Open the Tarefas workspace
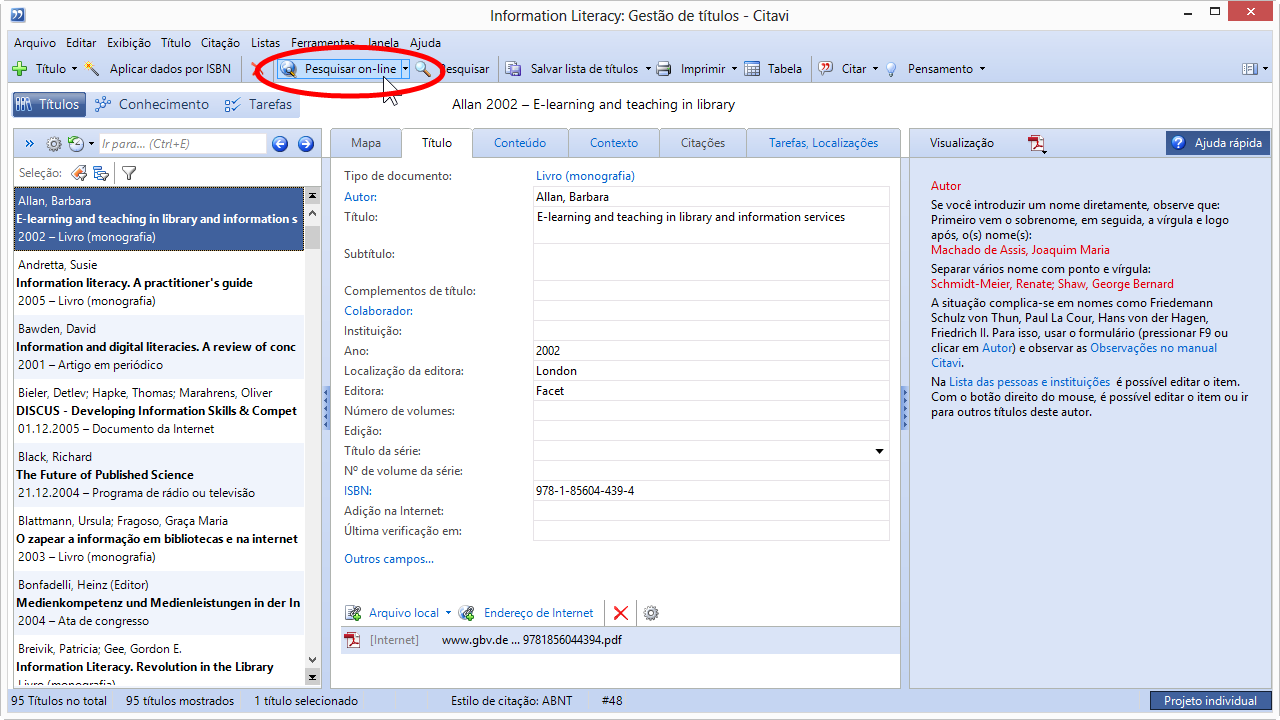Image resolution: width=1280 pixels, height=720 pixels. (258, 104)
